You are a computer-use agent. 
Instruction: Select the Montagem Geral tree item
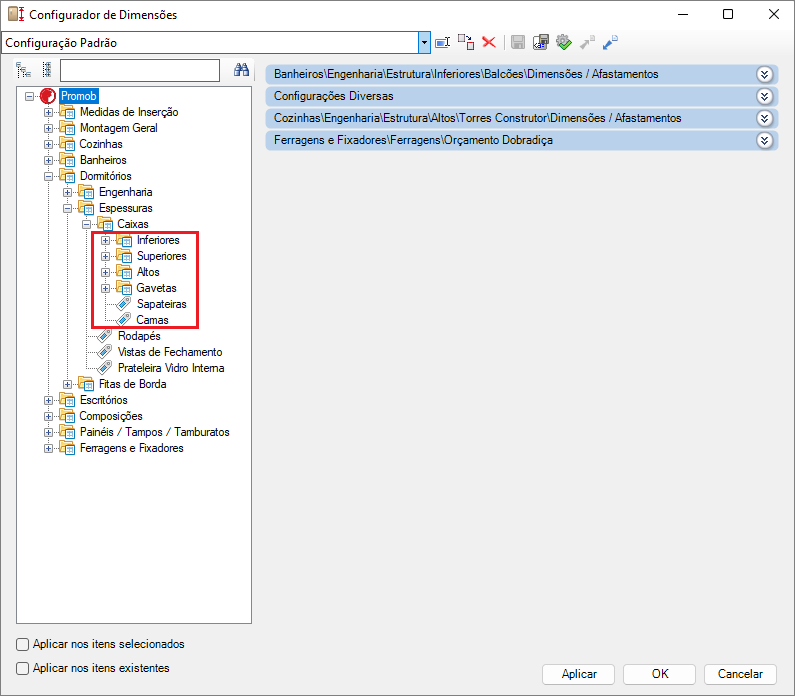pyautogui.click(x=119, y=128)
